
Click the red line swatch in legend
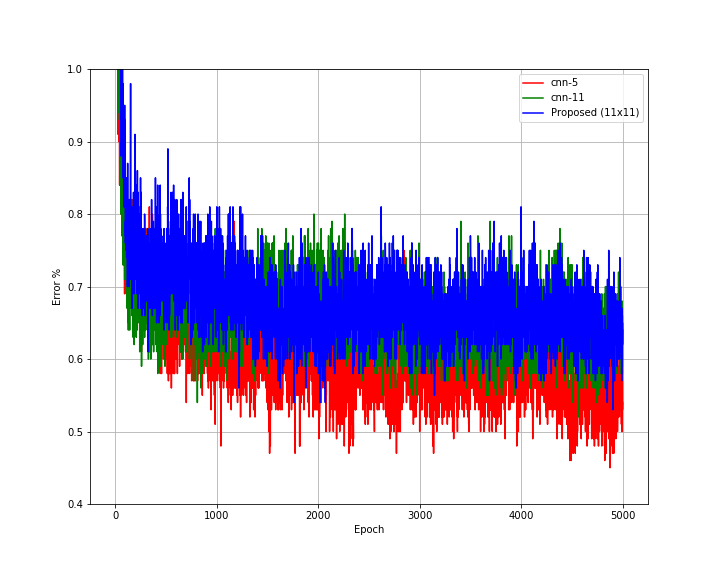click(534, 83)
